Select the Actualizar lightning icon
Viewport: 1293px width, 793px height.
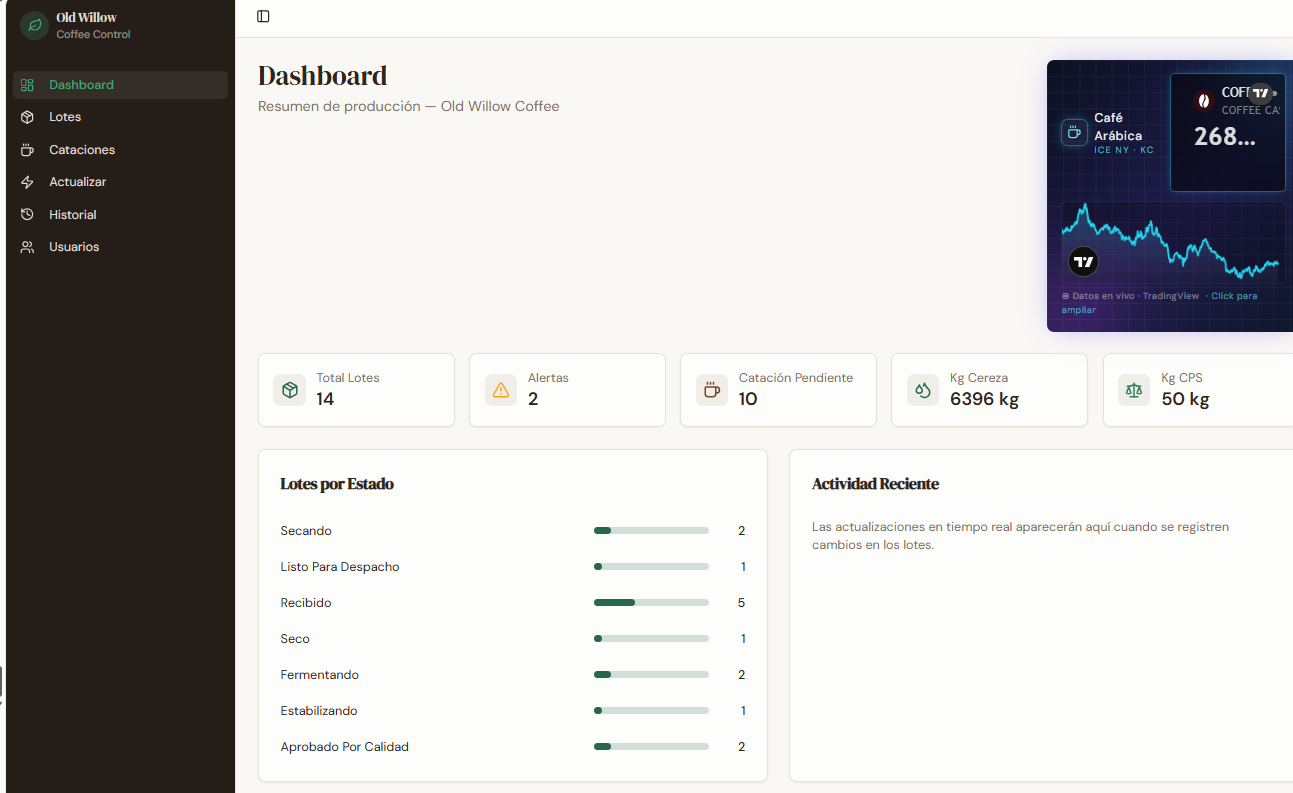(28, 182)
